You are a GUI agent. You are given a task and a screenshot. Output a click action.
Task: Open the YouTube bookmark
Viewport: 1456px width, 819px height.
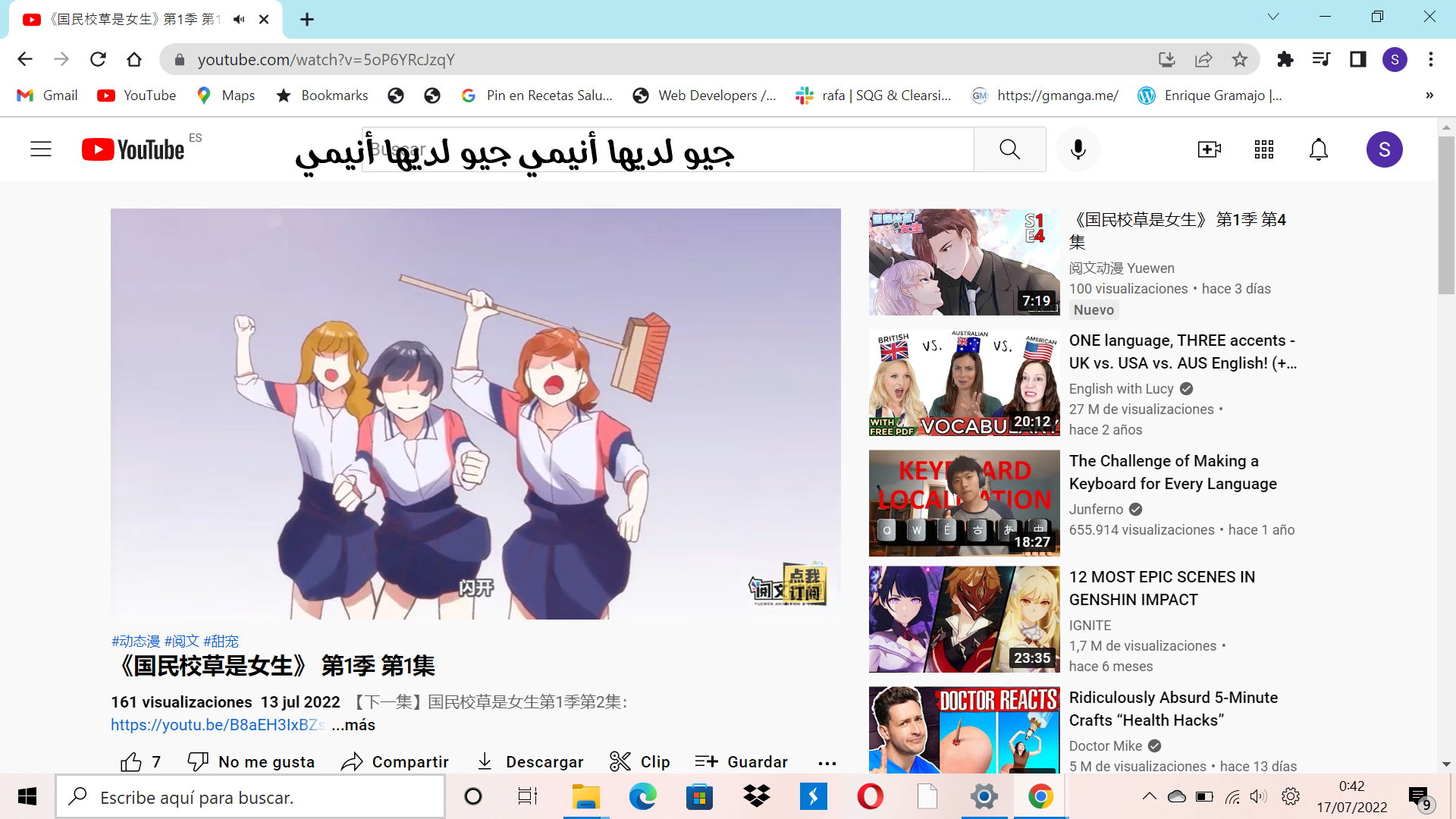click(136, 96)
